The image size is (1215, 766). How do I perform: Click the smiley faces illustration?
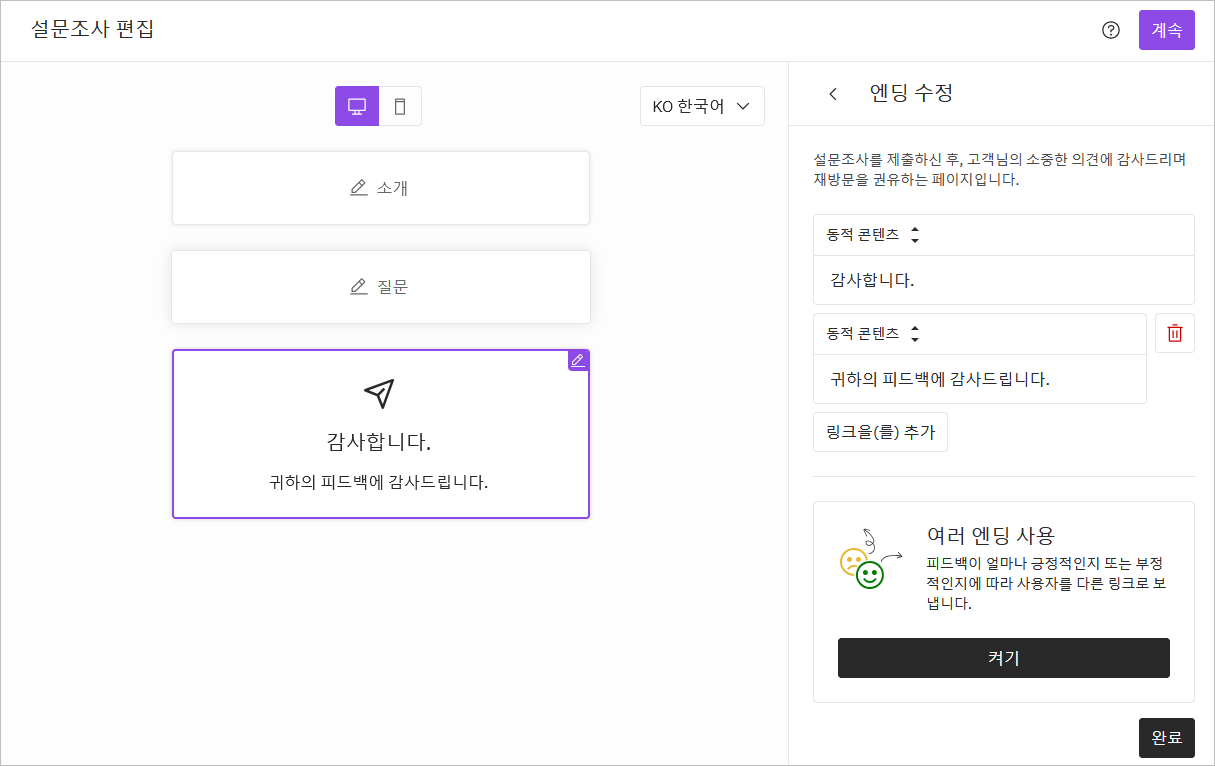(870, 560)
